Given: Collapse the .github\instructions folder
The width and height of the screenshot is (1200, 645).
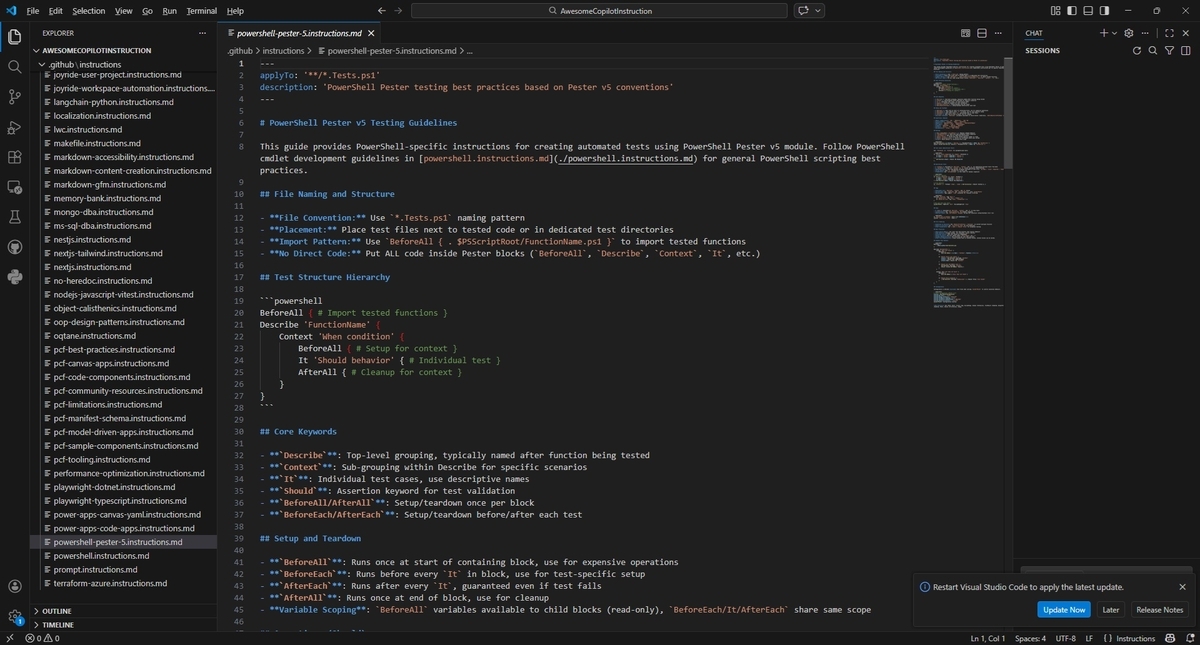Looking at the screenshot, I should click(85, 64).
